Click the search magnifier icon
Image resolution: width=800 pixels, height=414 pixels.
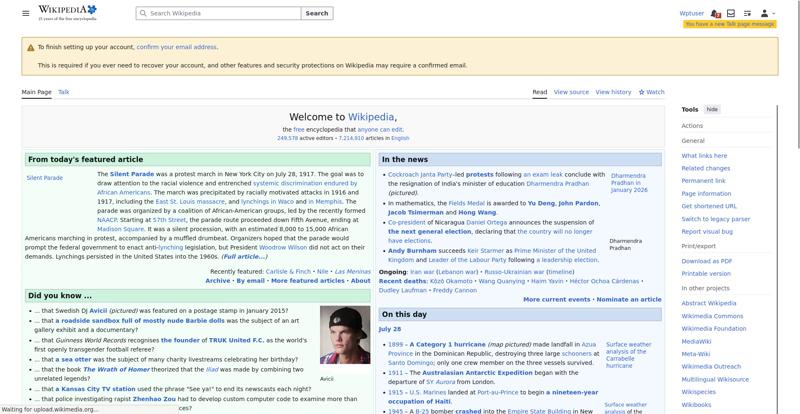143,13
